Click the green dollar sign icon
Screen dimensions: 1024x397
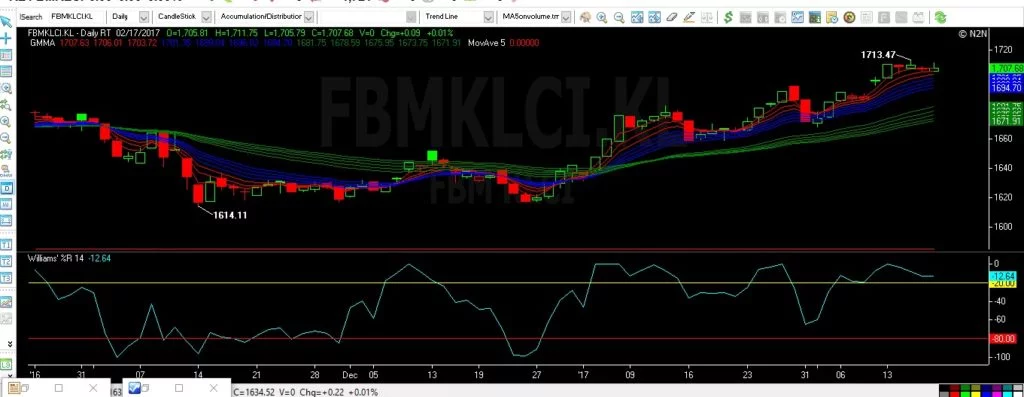(x=728, y=17)
